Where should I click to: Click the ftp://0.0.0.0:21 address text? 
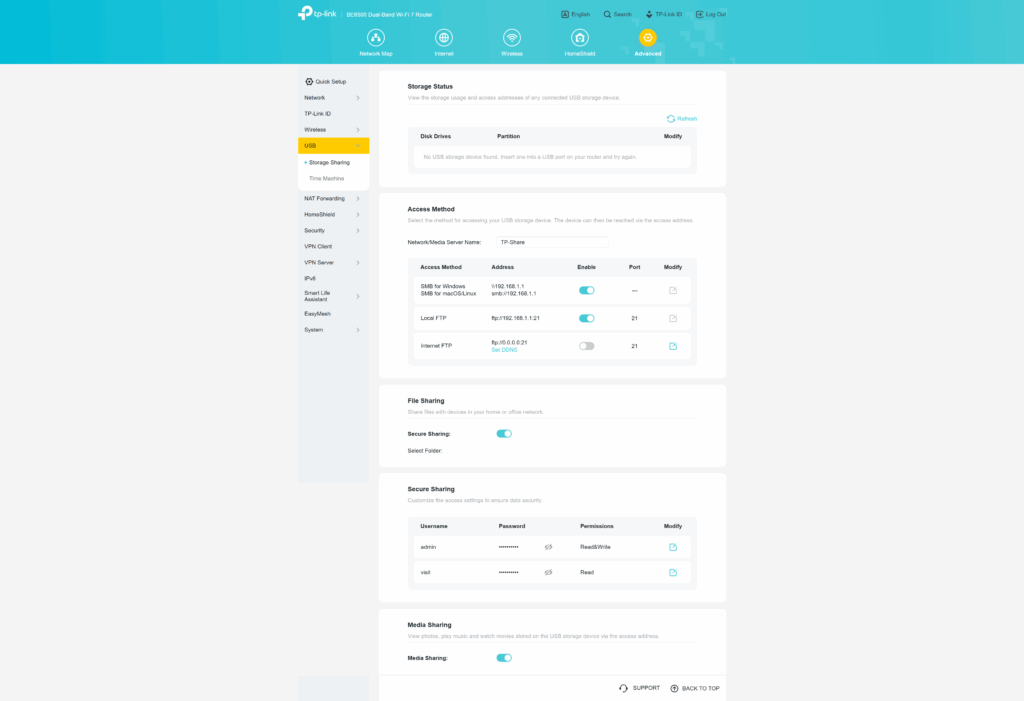[509, 342]
